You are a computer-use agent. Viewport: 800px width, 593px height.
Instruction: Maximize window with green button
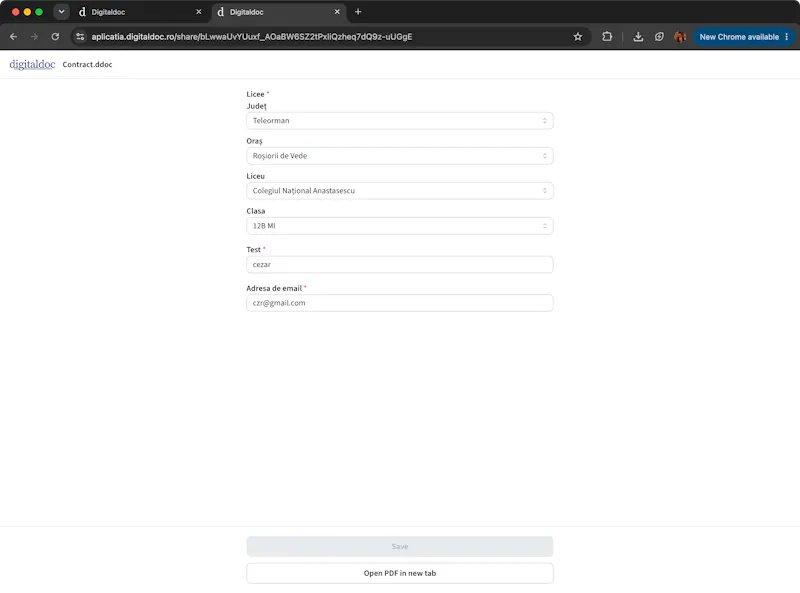[39, 12]
